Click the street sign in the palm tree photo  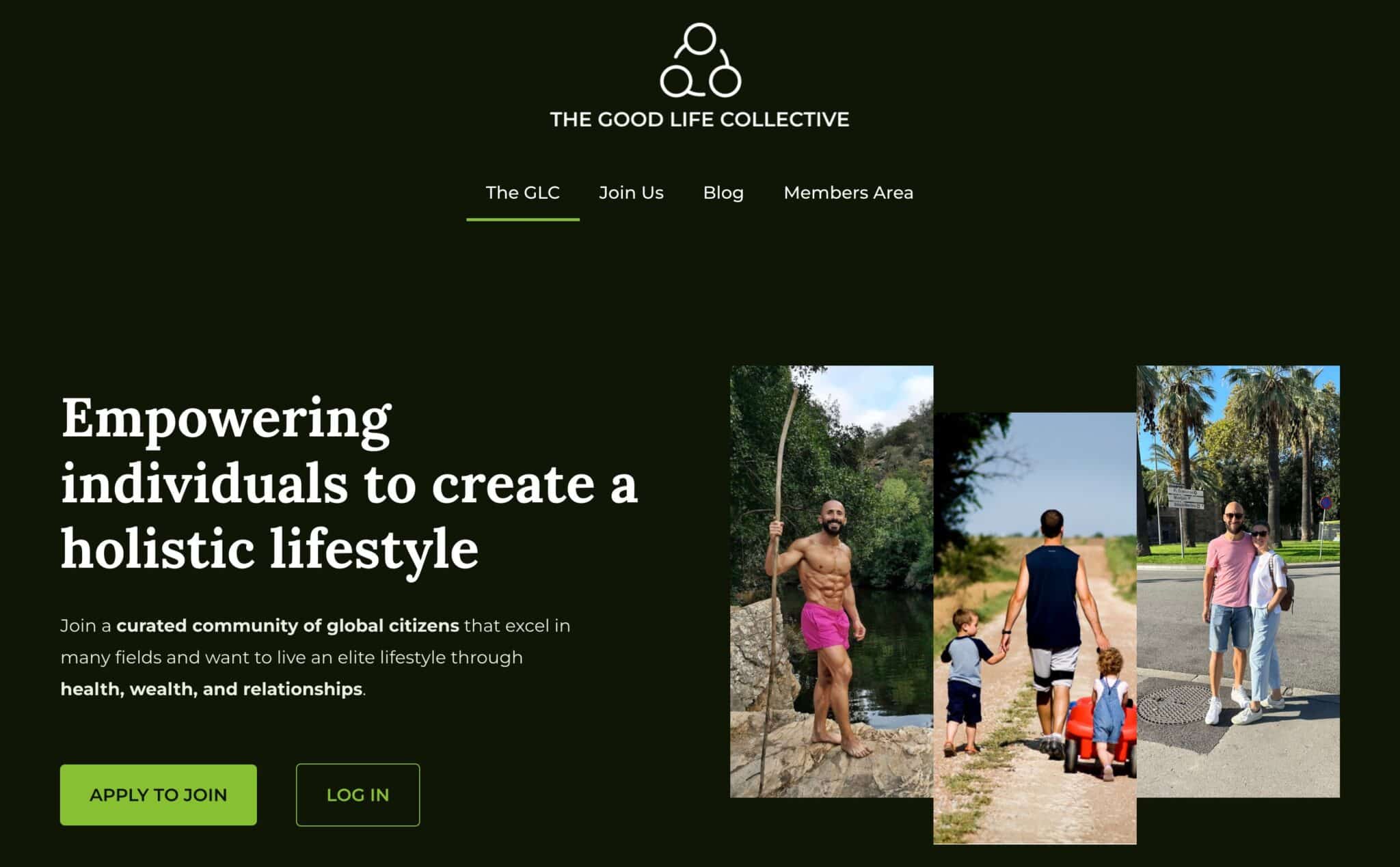click(x=1186, y=497)
